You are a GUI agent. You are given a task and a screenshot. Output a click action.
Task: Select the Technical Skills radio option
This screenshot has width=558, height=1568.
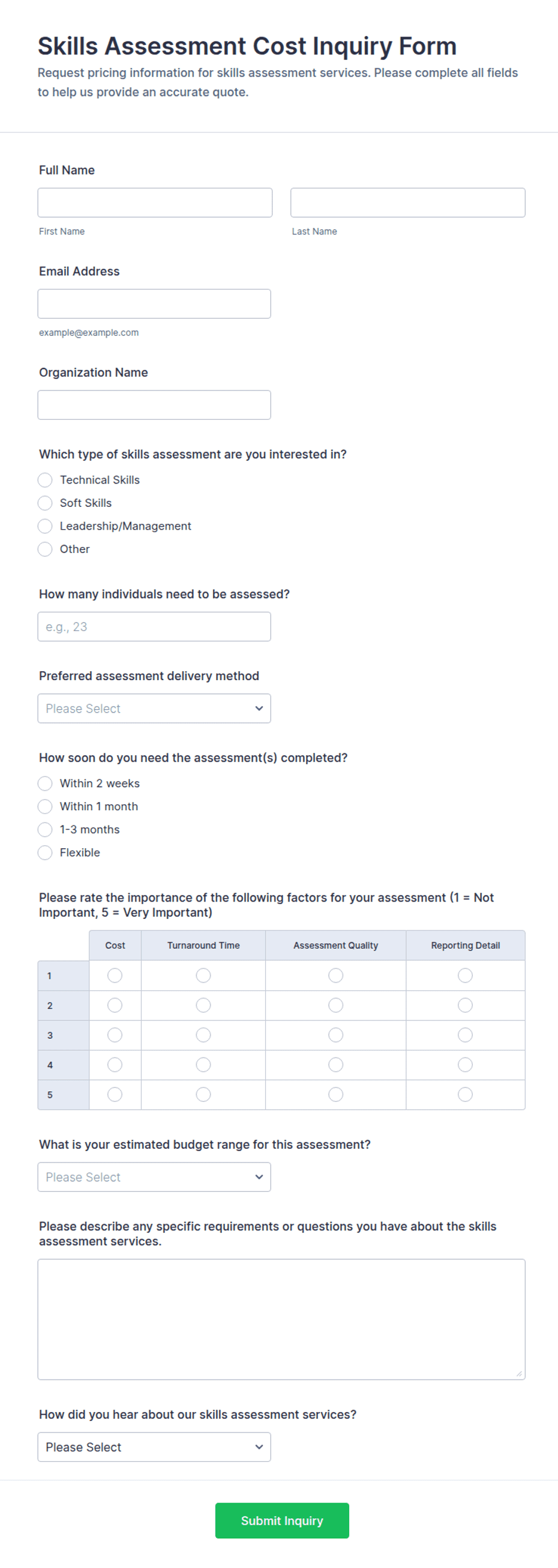tap(45, 480)
